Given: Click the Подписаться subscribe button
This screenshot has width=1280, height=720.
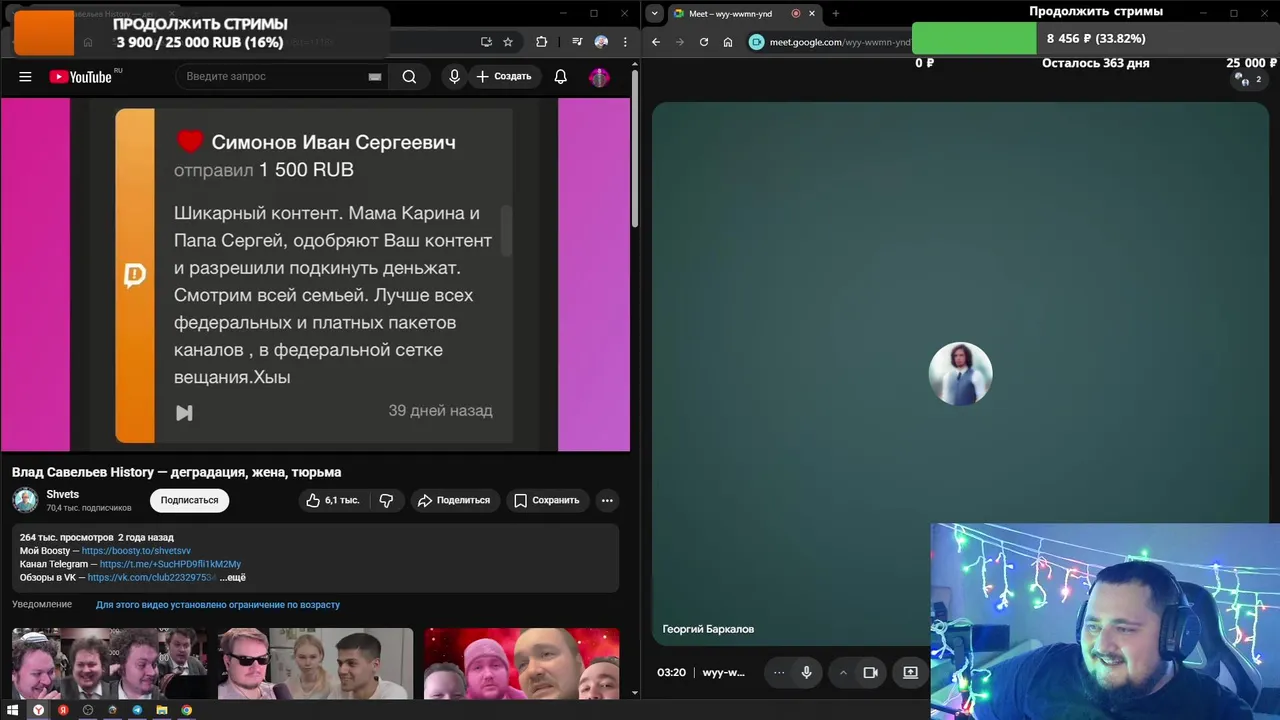Looking at the screenshot, I should 189,500.
